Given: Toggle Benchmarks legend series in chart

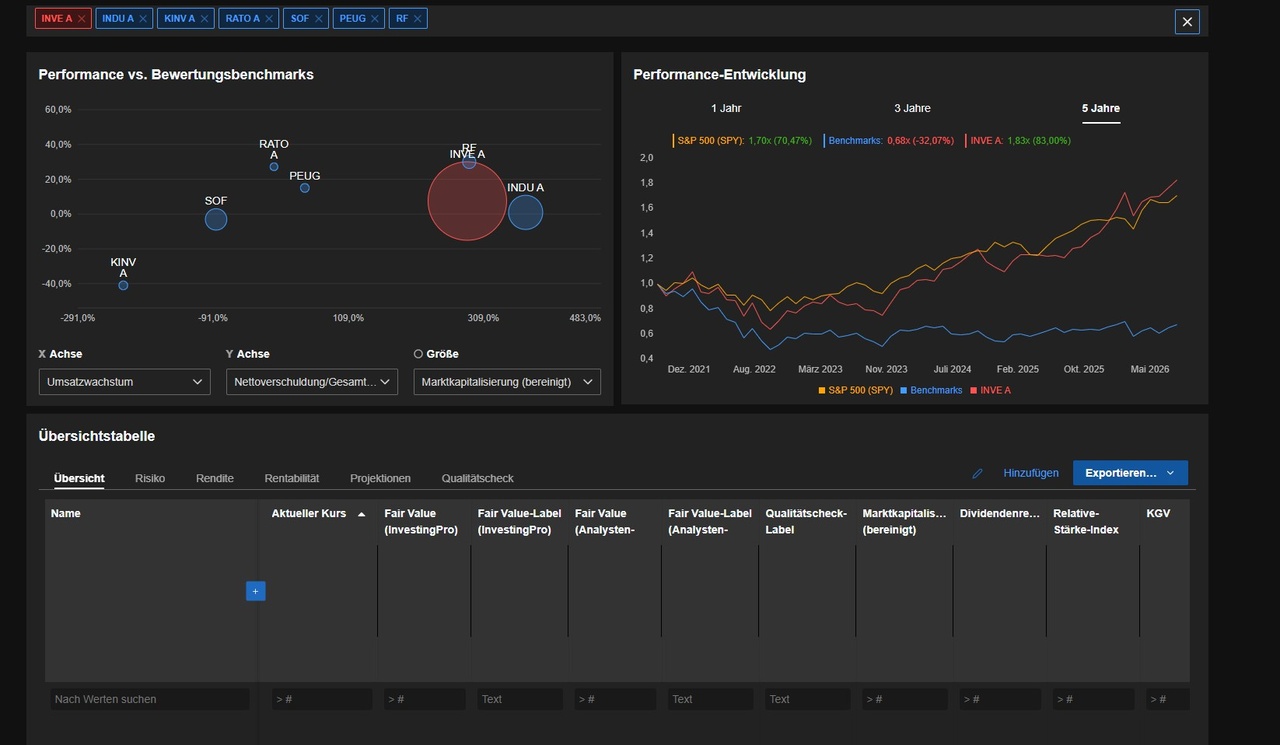Looking at the screenshot, I should point(931,390).
